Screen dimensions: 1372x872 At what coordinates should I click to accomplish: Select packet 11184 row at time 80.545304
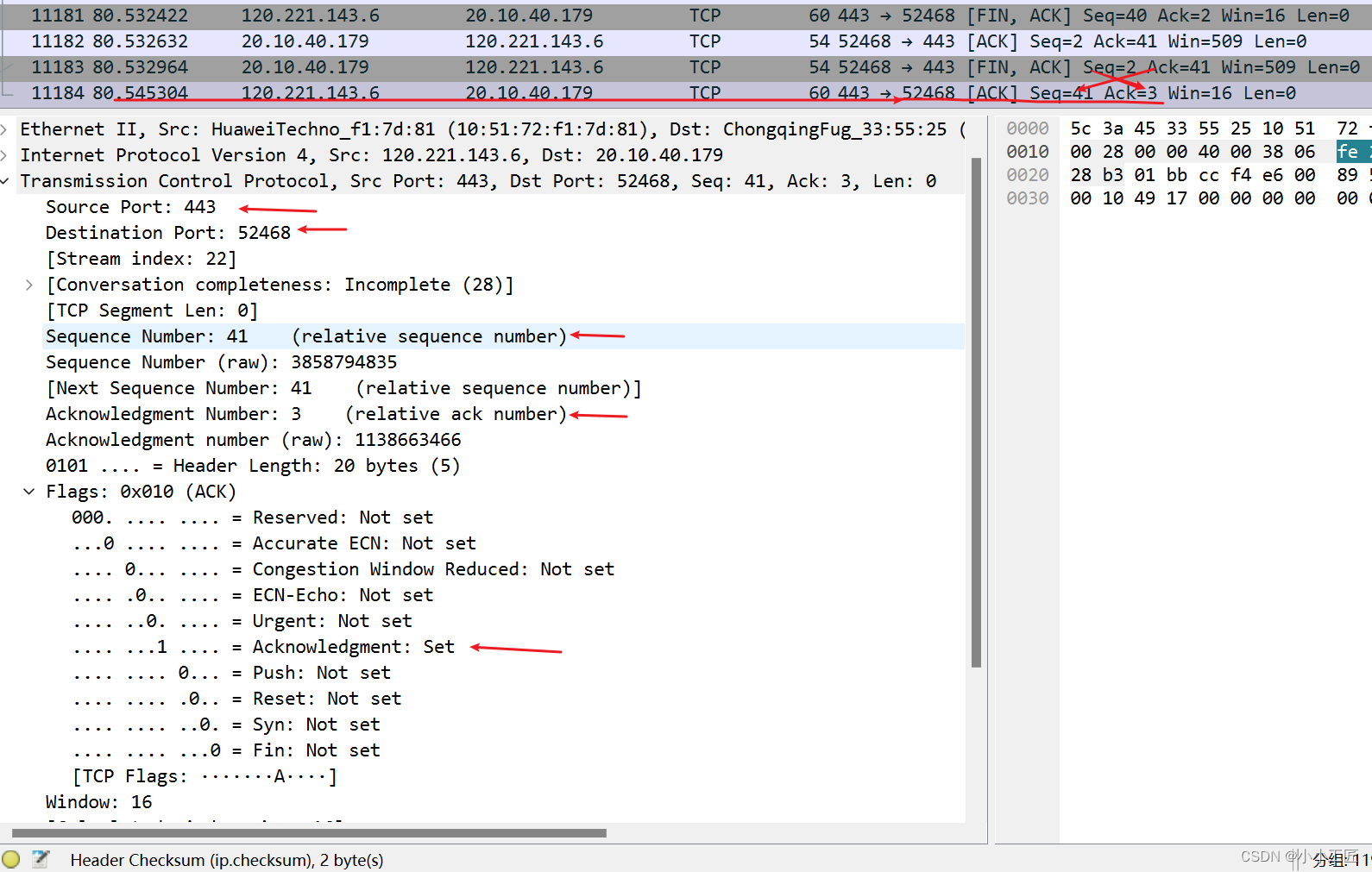(686, 93)
